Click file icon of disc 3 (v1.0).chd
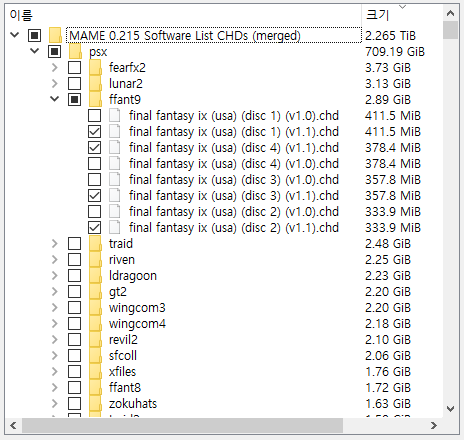The width and height of the screenshot is (464, 440). coord(115,179)
